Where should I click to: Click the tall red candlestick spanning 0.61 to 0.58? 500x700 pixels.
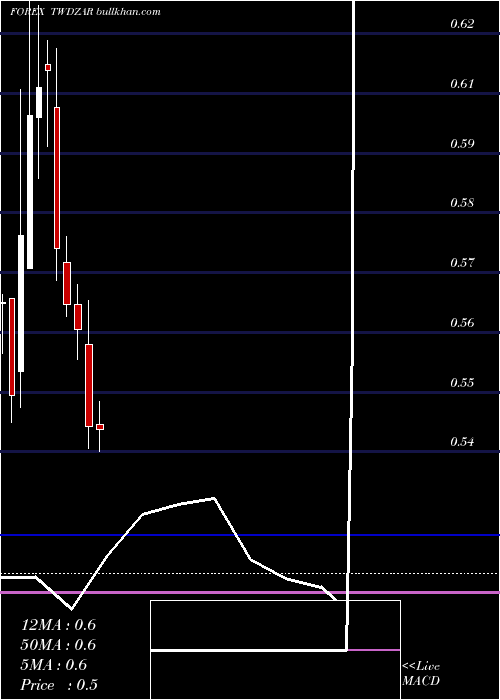tap(57, 178)
